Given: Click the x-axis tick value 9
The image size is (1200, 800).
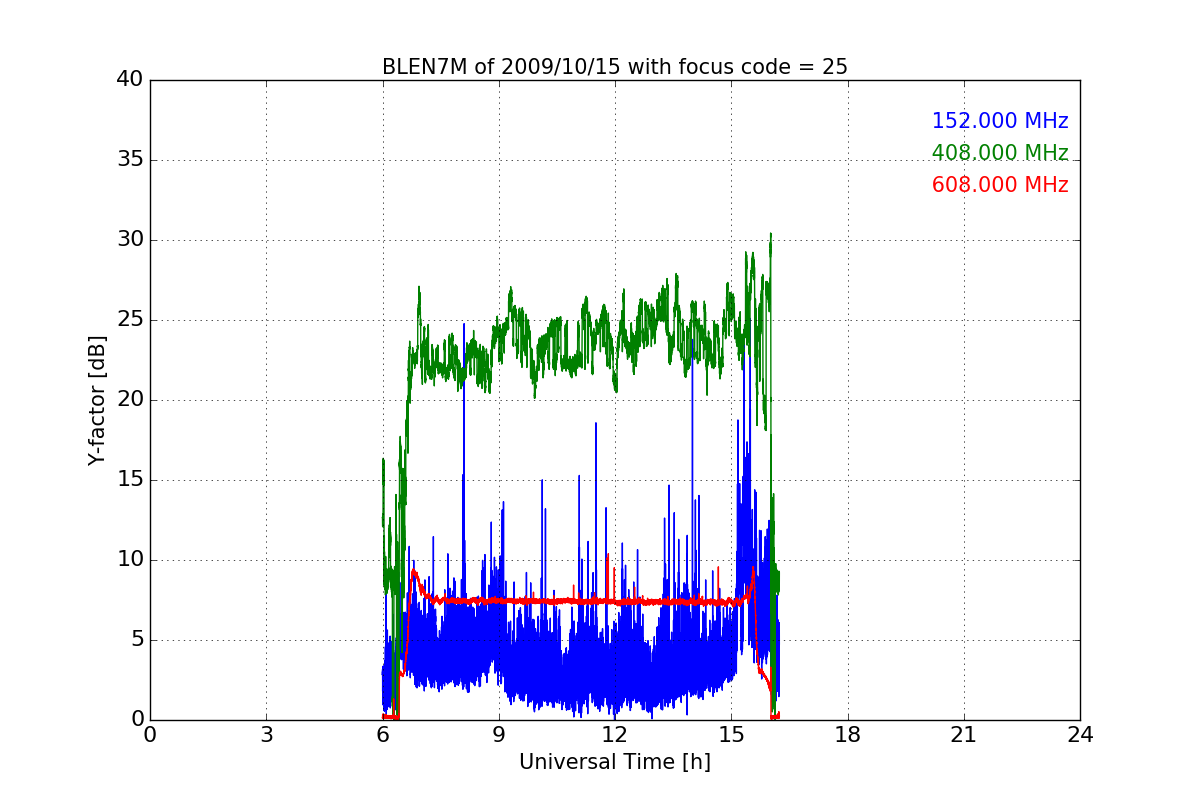Looking at the screenshot, I should 499,735.
